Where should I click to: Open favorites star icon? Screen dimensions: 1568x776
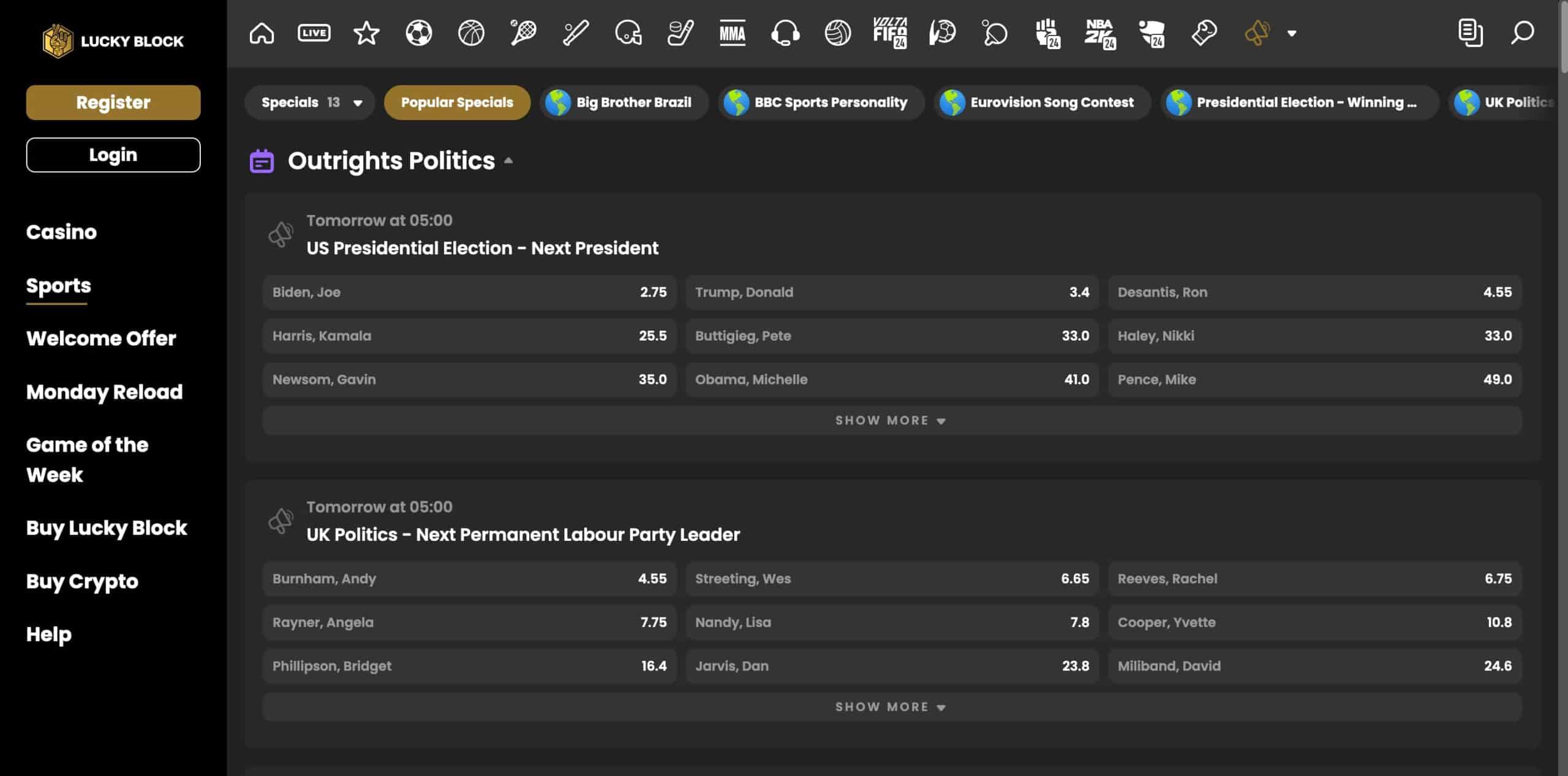pos(366,33)
